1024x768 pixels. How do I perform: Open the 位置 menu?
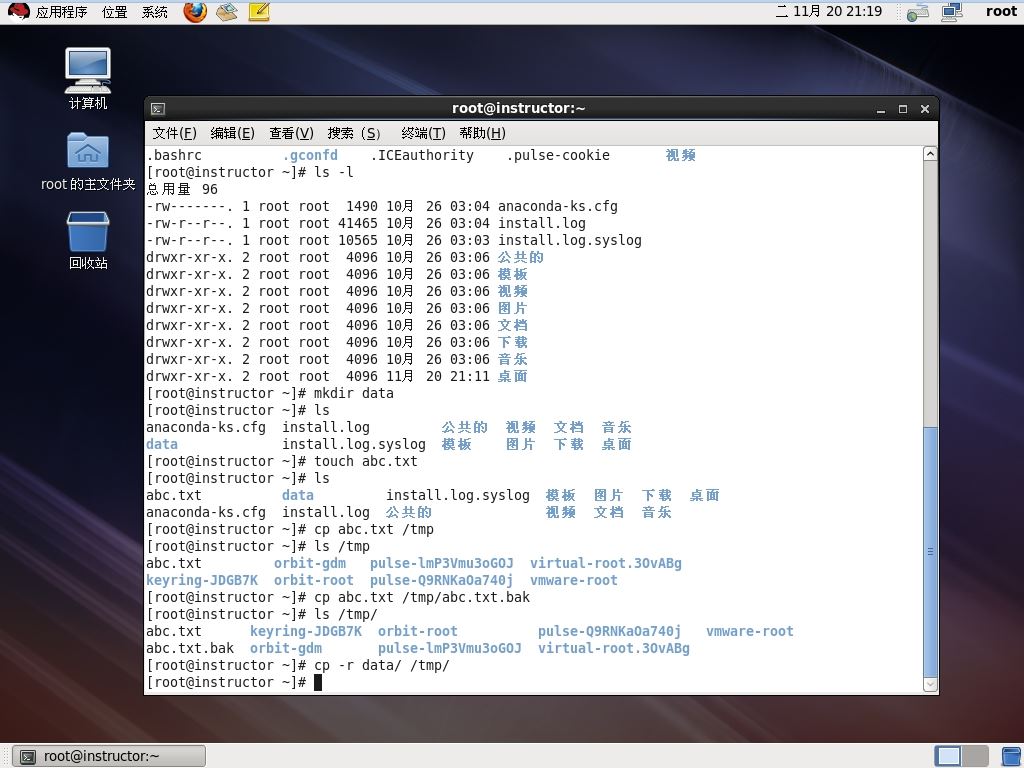pyautogui.click(x=114, y=12)
